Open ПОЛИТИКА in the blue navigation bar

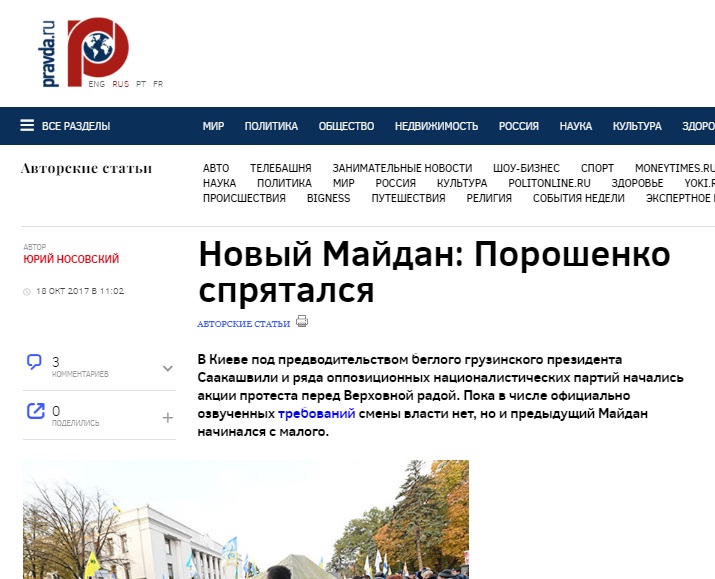(x=271, y=126)
